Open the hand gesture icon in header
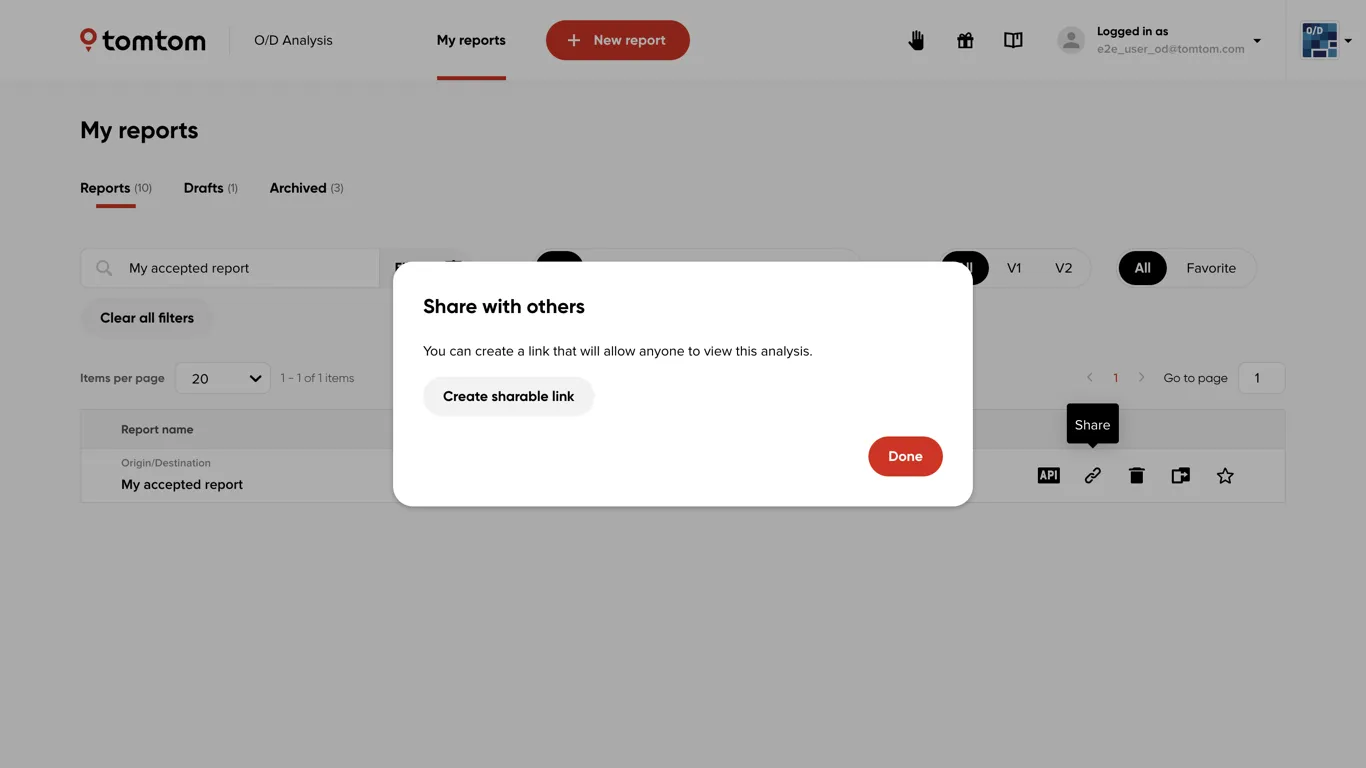The height and width of the screenshot is (768, 1366). click(916, 40)
